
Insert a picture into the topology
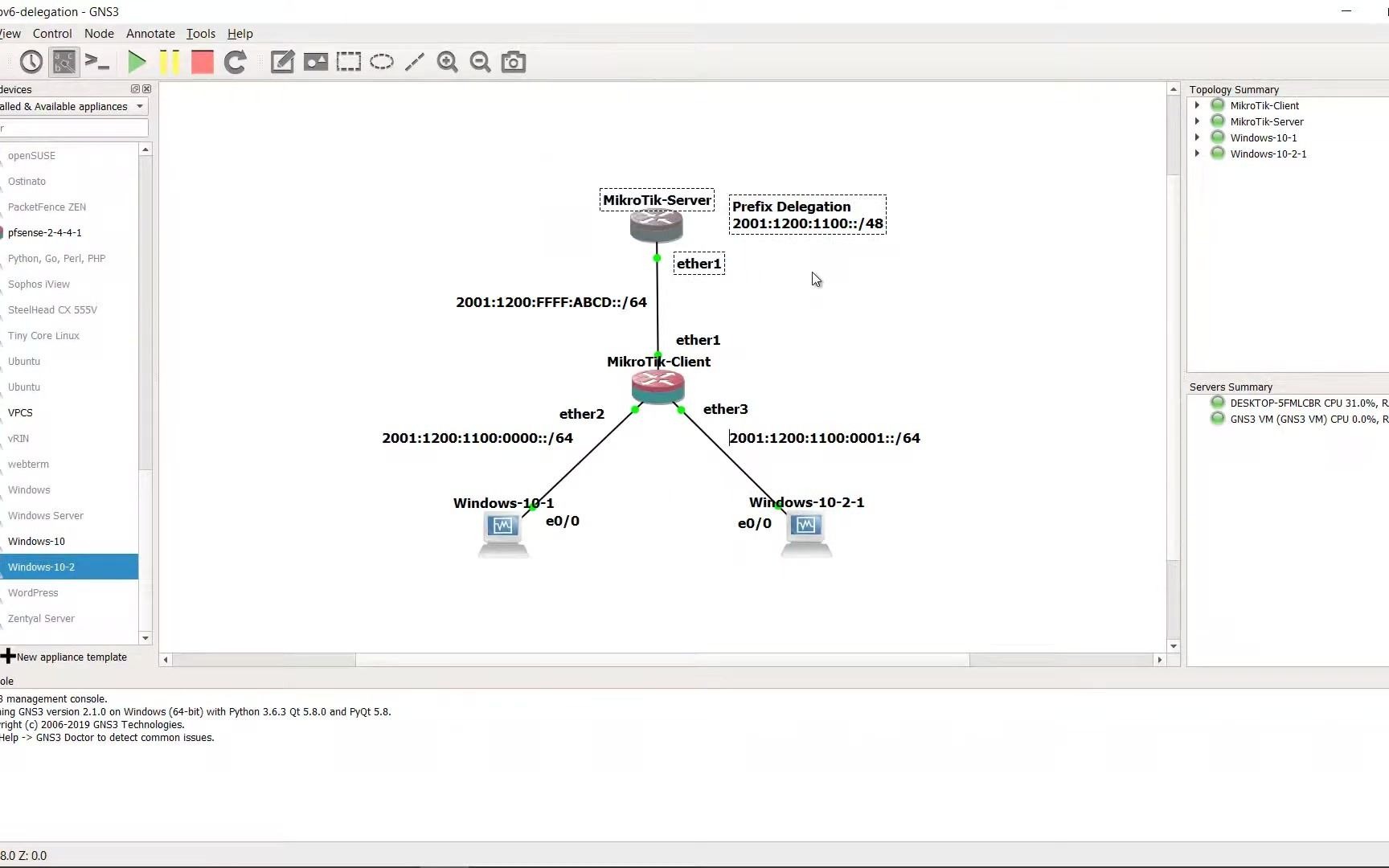point(315,62)
